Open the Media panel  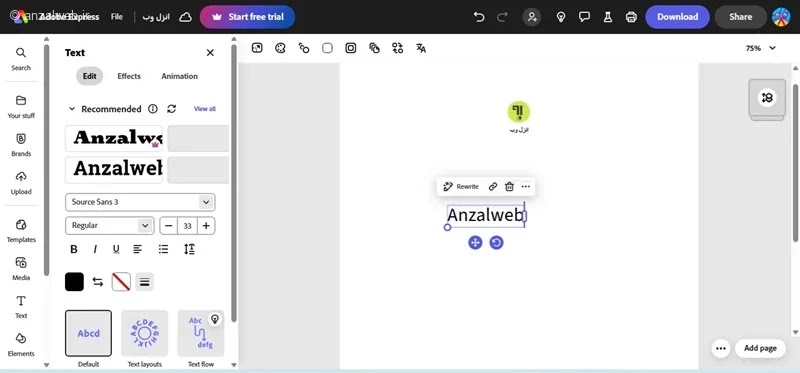pyautogui.click(x=21, y=269)
